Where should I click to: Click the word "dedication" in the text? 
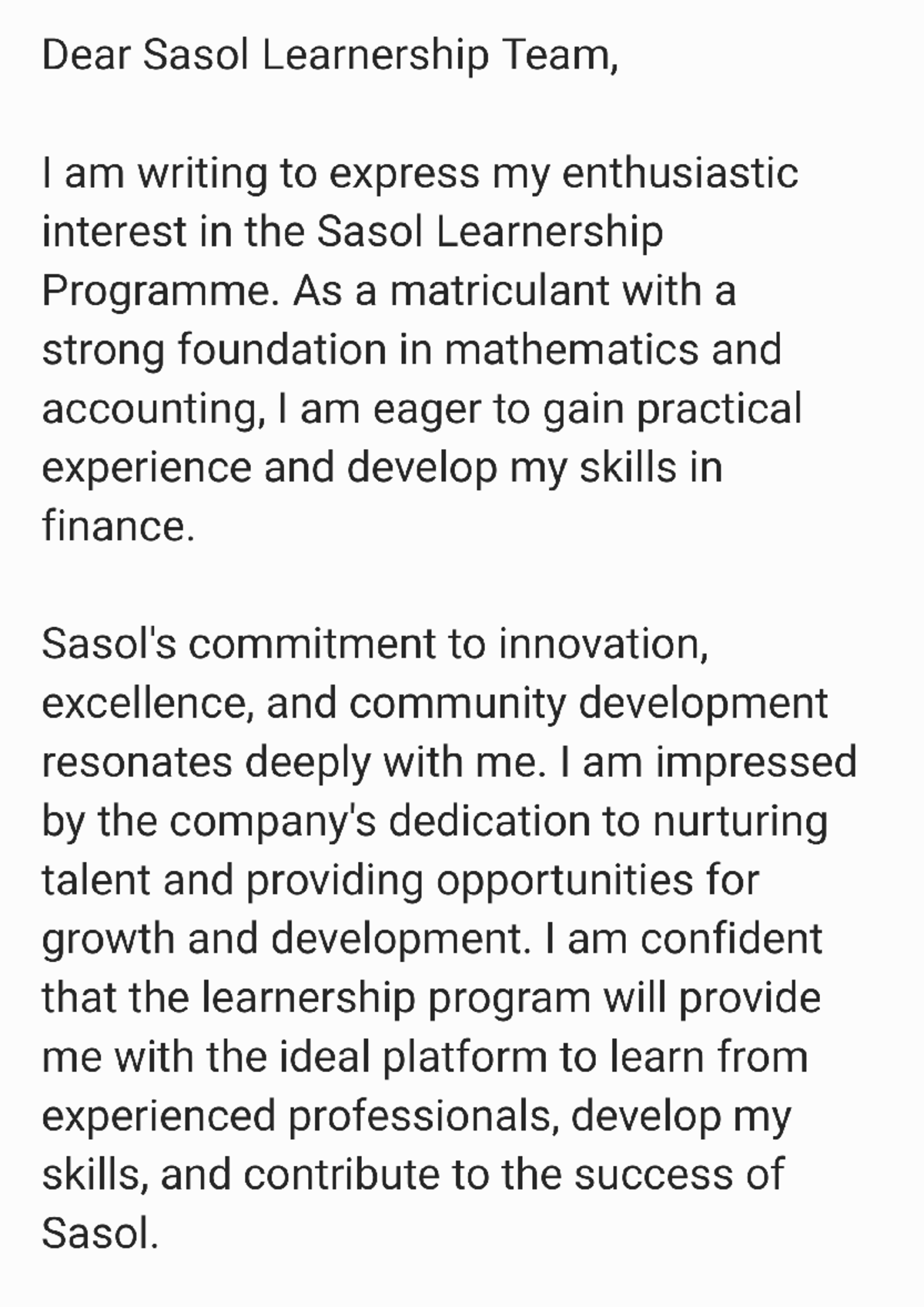[489, 821]
